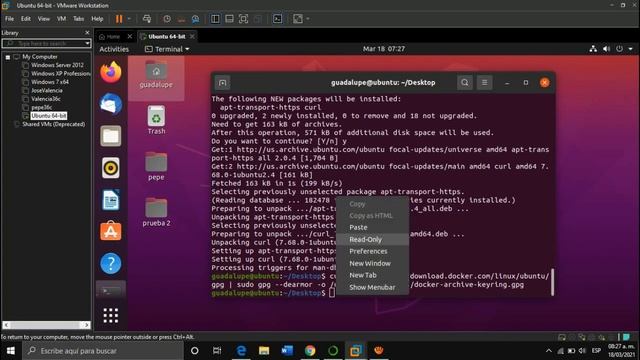Select the pepe desktop folder
This screenshot has height=360, width=640.
point(156,166)
